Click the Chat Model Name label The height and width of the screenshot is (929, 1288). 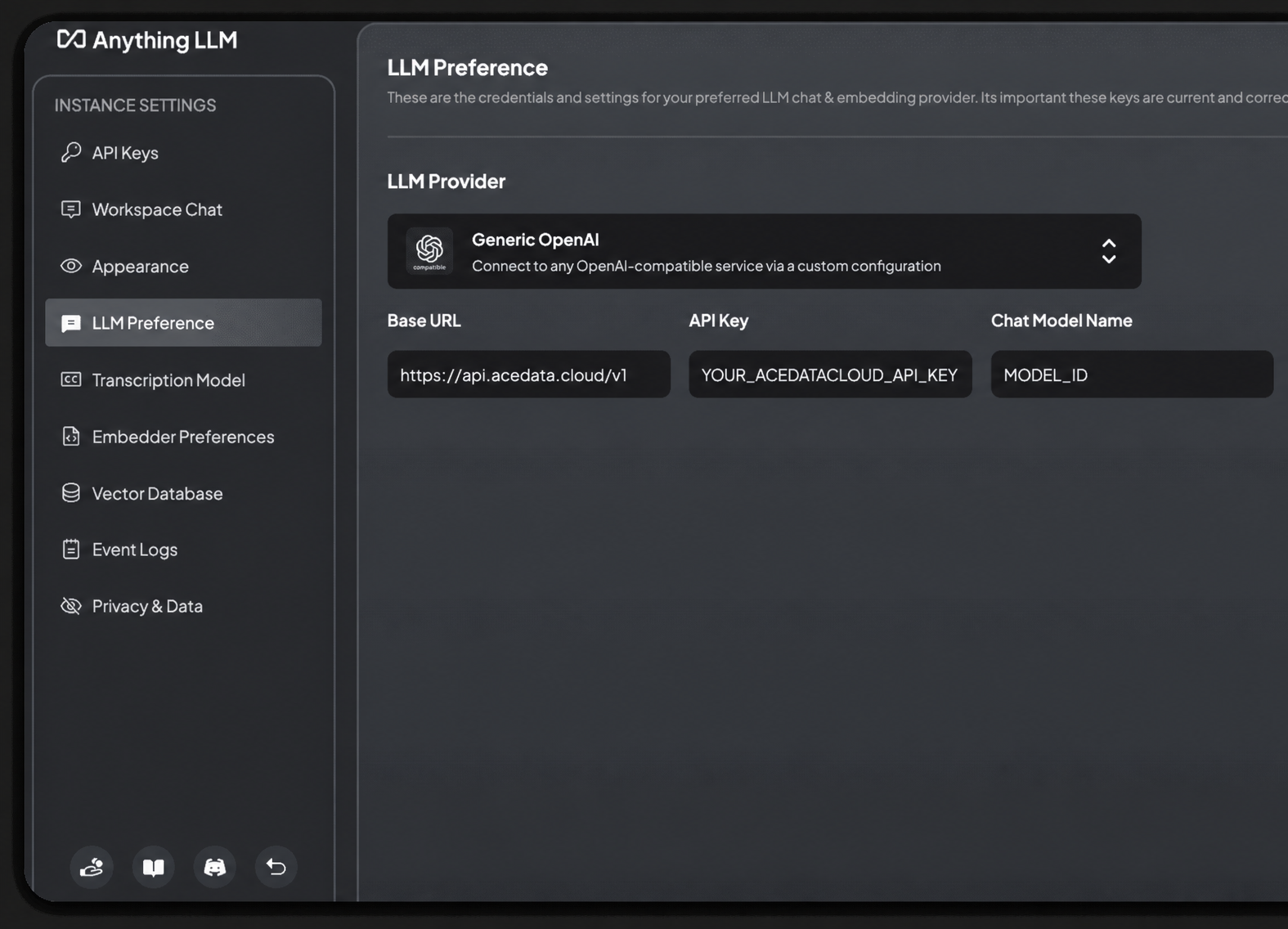click(1061, 321)
